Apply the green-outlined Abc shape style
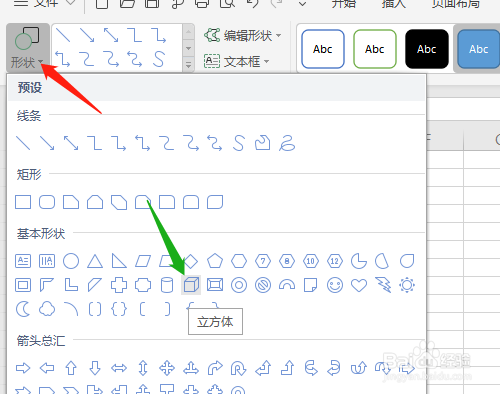Screen dimensions: 500x394 (x=375, y=49)
